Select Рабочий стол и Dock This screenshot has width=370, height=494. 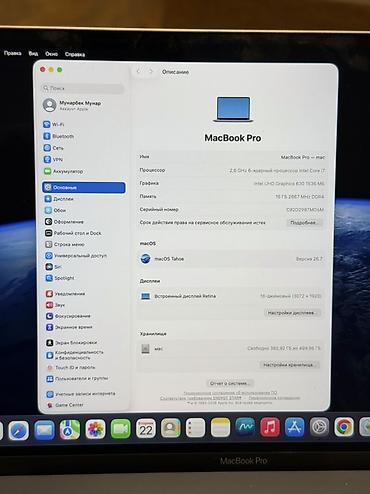click(x=73, y=233)
